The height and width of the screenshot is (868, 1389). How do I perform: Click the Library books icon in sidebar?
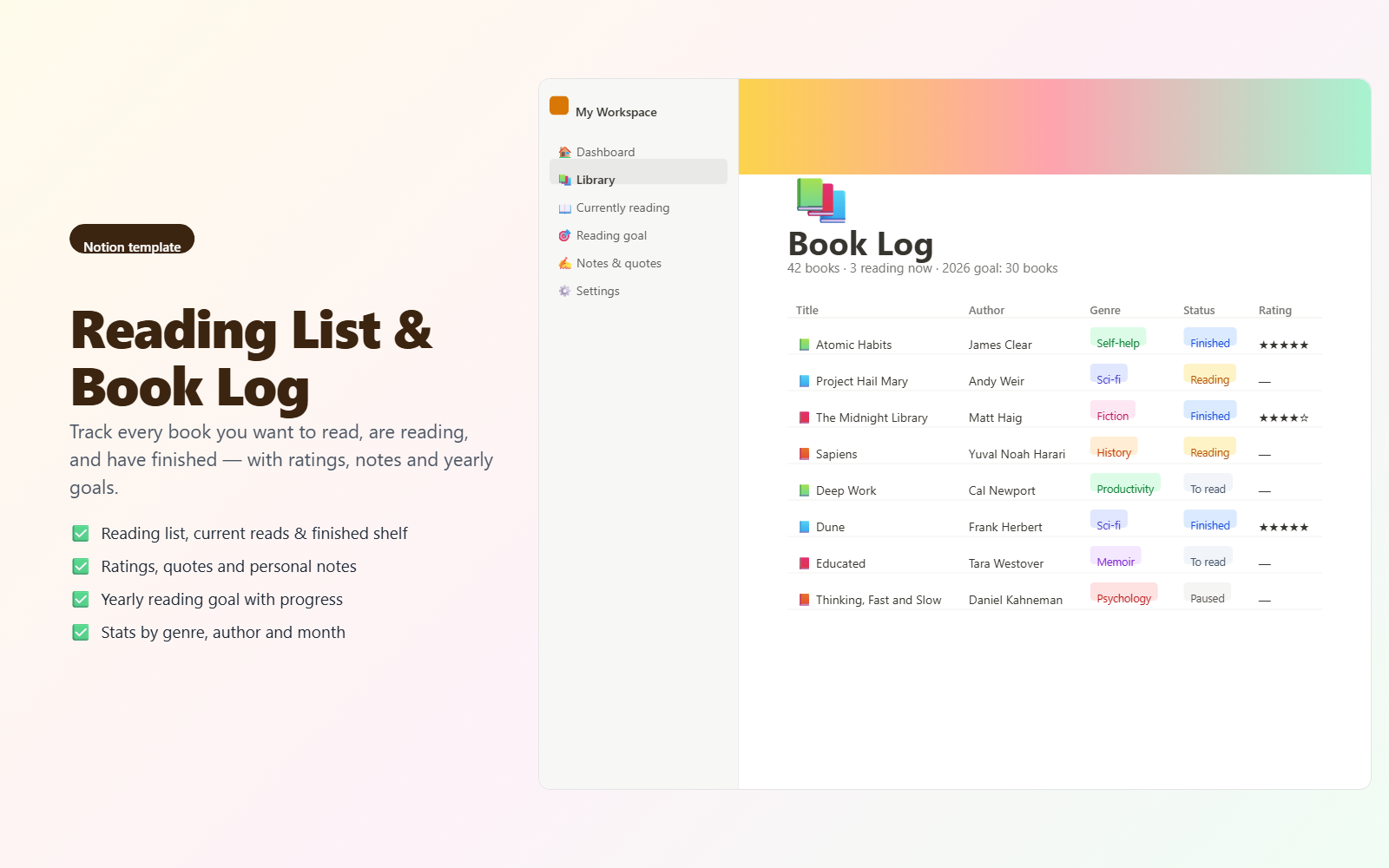click(x=564, y=180)
